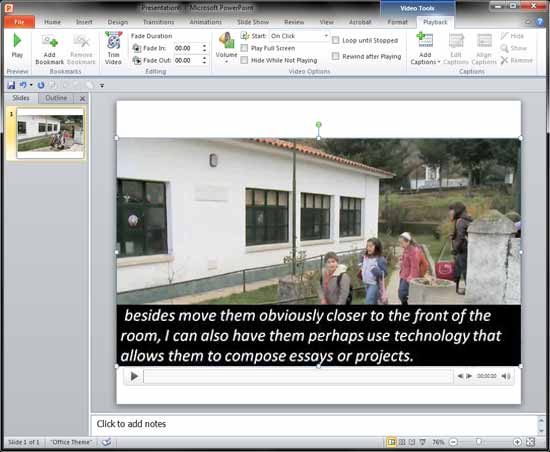Click the green rotation handle above video
The height and width of the screenshot is (452, 550).
click(318, 124)
